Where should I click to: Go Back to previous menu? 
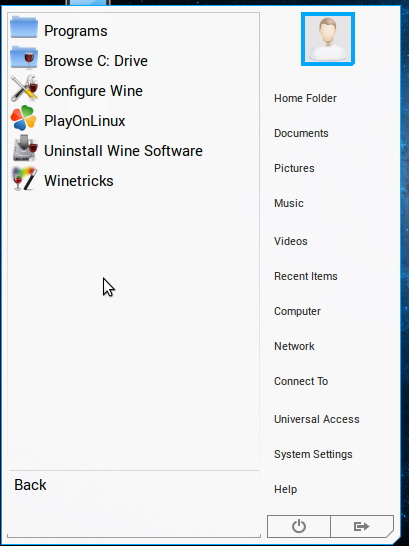[x=30, y=485]
